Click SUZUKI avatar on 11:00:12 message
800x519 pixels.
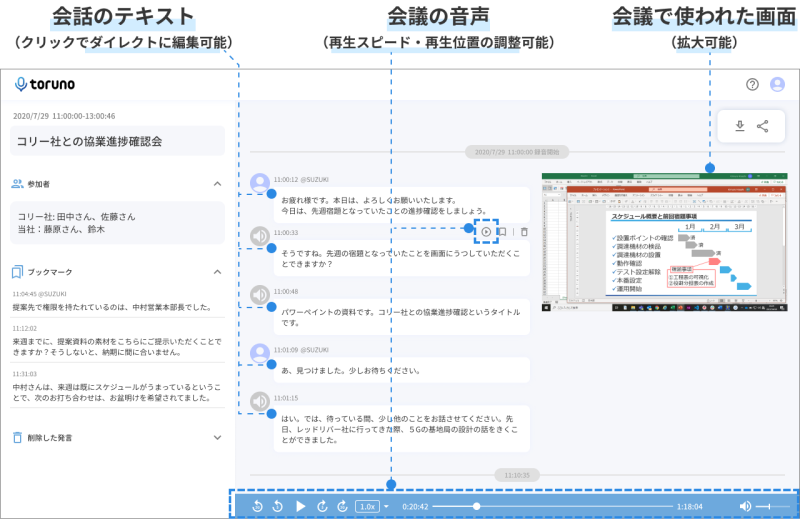(260, 183)
